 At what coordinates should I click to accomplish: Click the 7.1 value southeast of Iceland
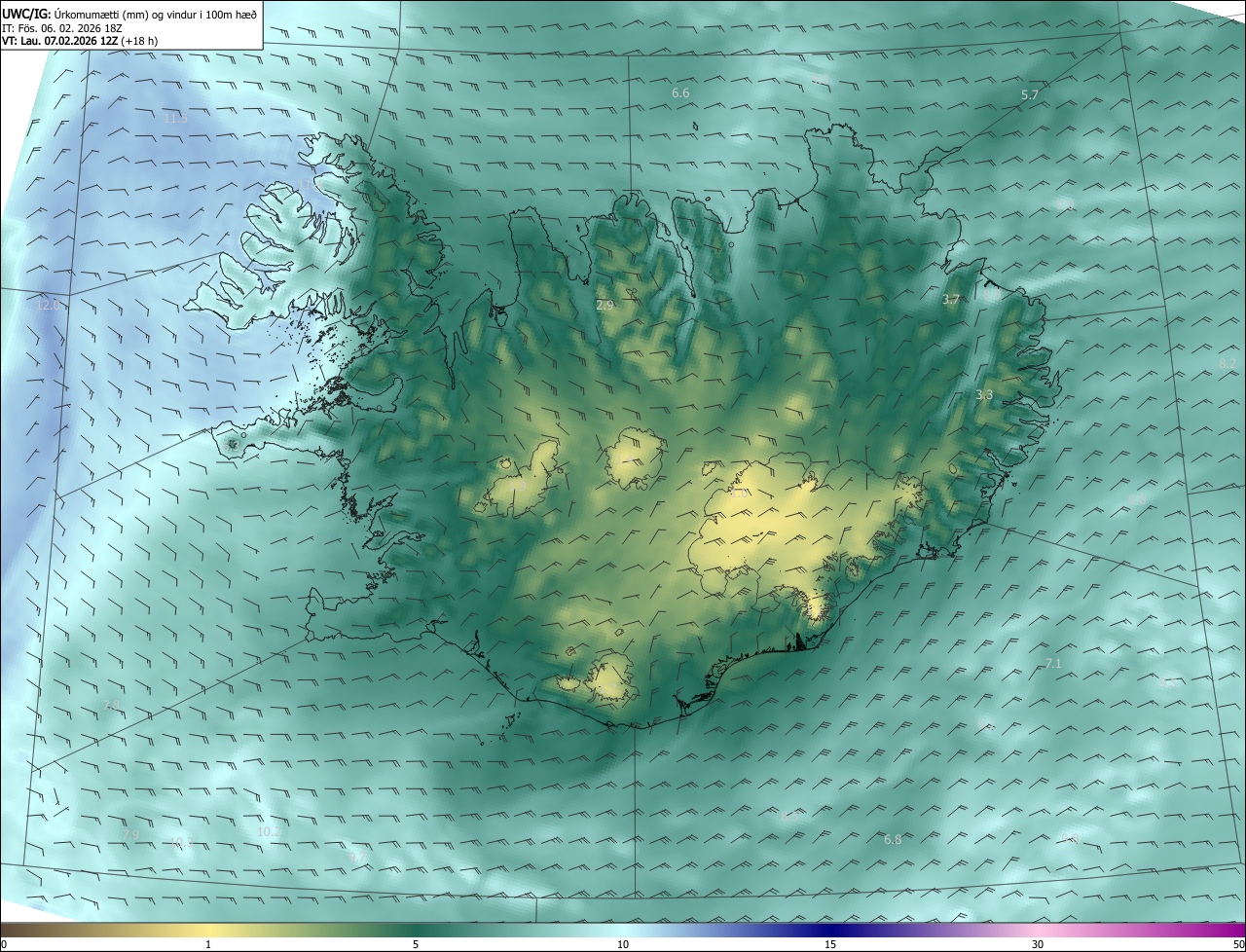pyautogui.click(x=1053, y=663)
